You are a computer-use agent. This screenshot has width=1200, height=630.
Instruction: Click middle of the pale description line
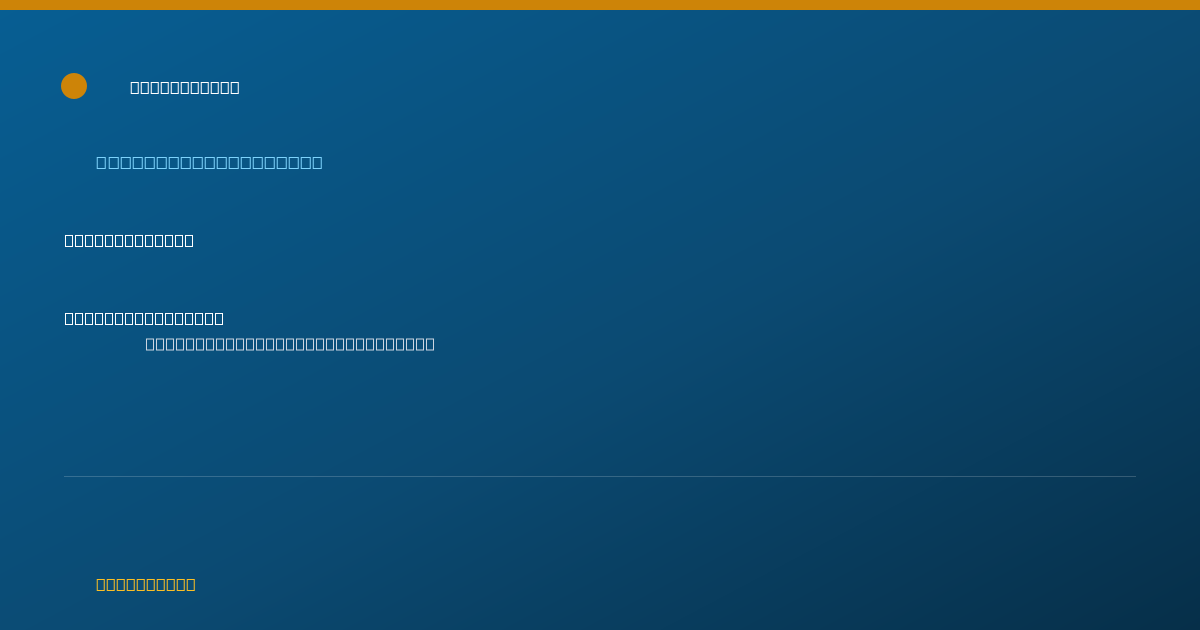[x=290, y=344]
